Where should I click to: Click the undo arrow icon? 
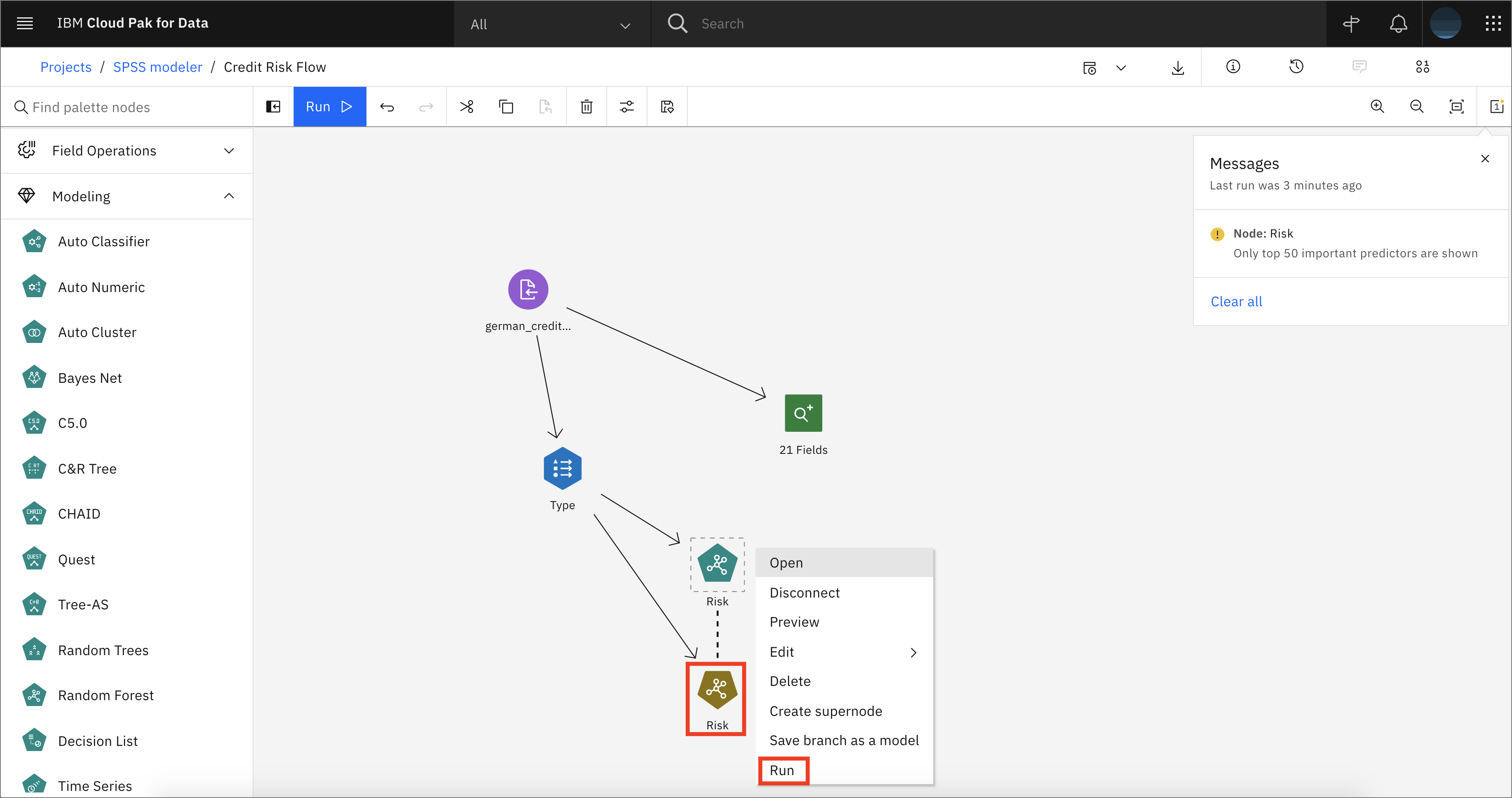pyautogui.click(x=387, y=107)
